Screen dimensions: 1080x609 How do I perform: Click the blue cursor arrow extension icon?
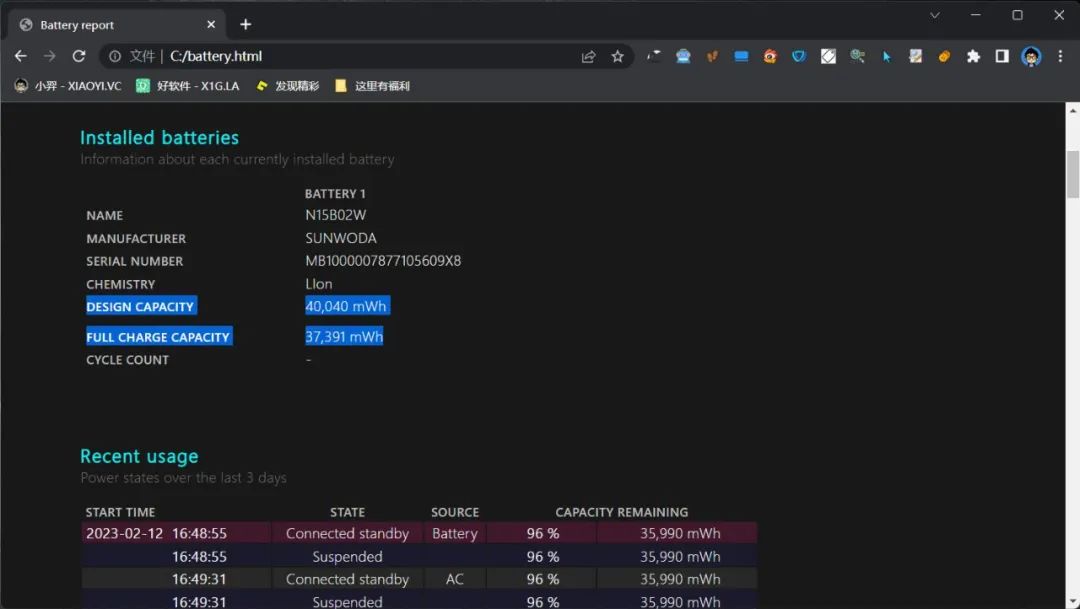pos(886,57)
